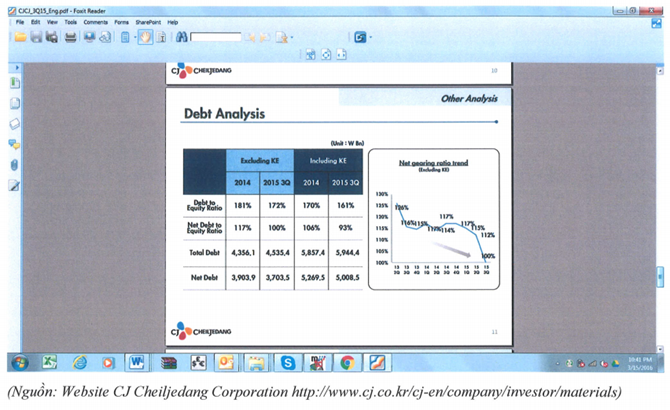Open the Comments panel in sidebar
The height and width of the screenshot is (410, 670).
(14, 143)
